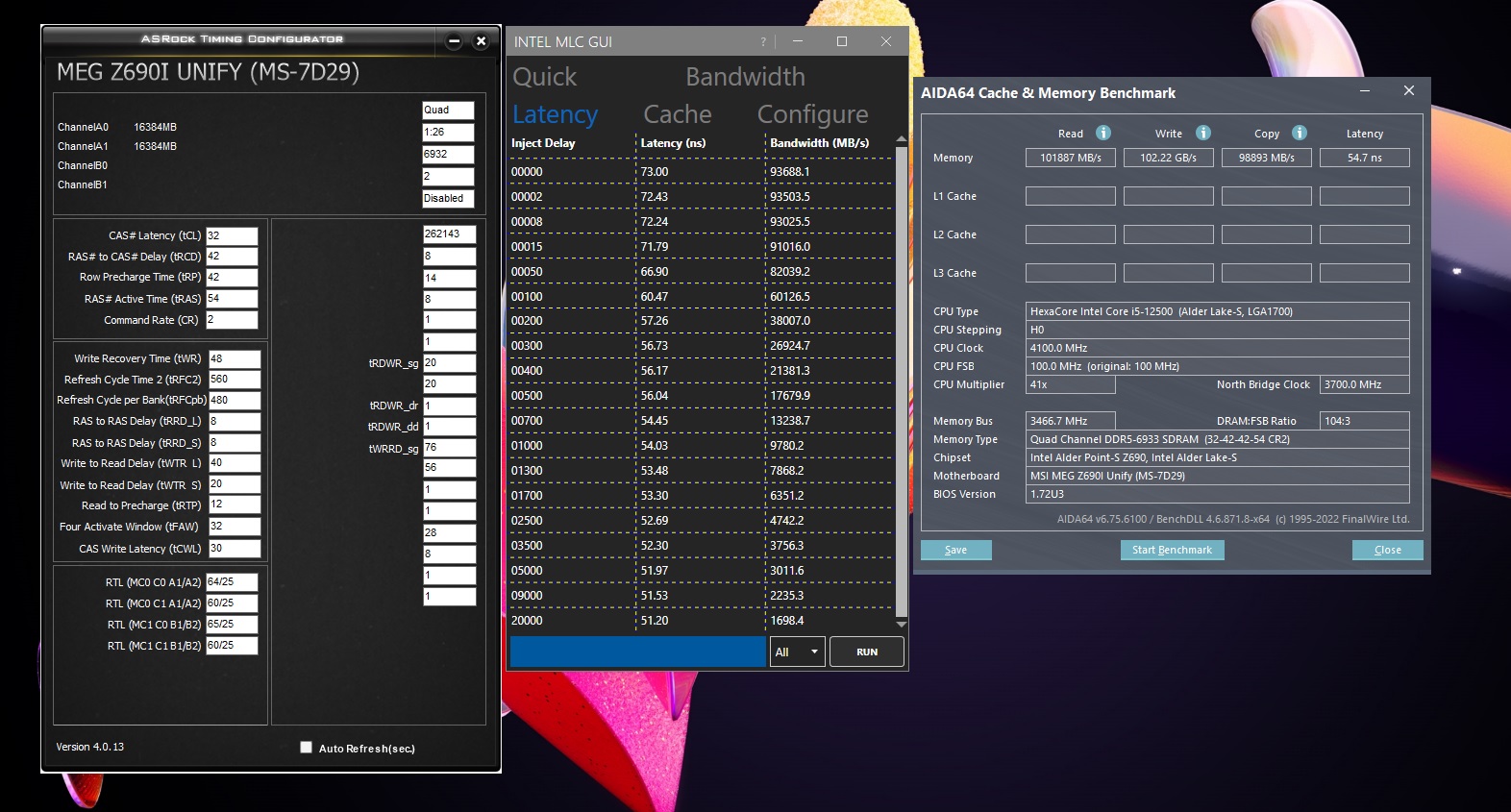Click the Memory Copy result 98893 MB/s
Image resolution: width=1511 pixels, height=812 pixels.
(1267, 158)
